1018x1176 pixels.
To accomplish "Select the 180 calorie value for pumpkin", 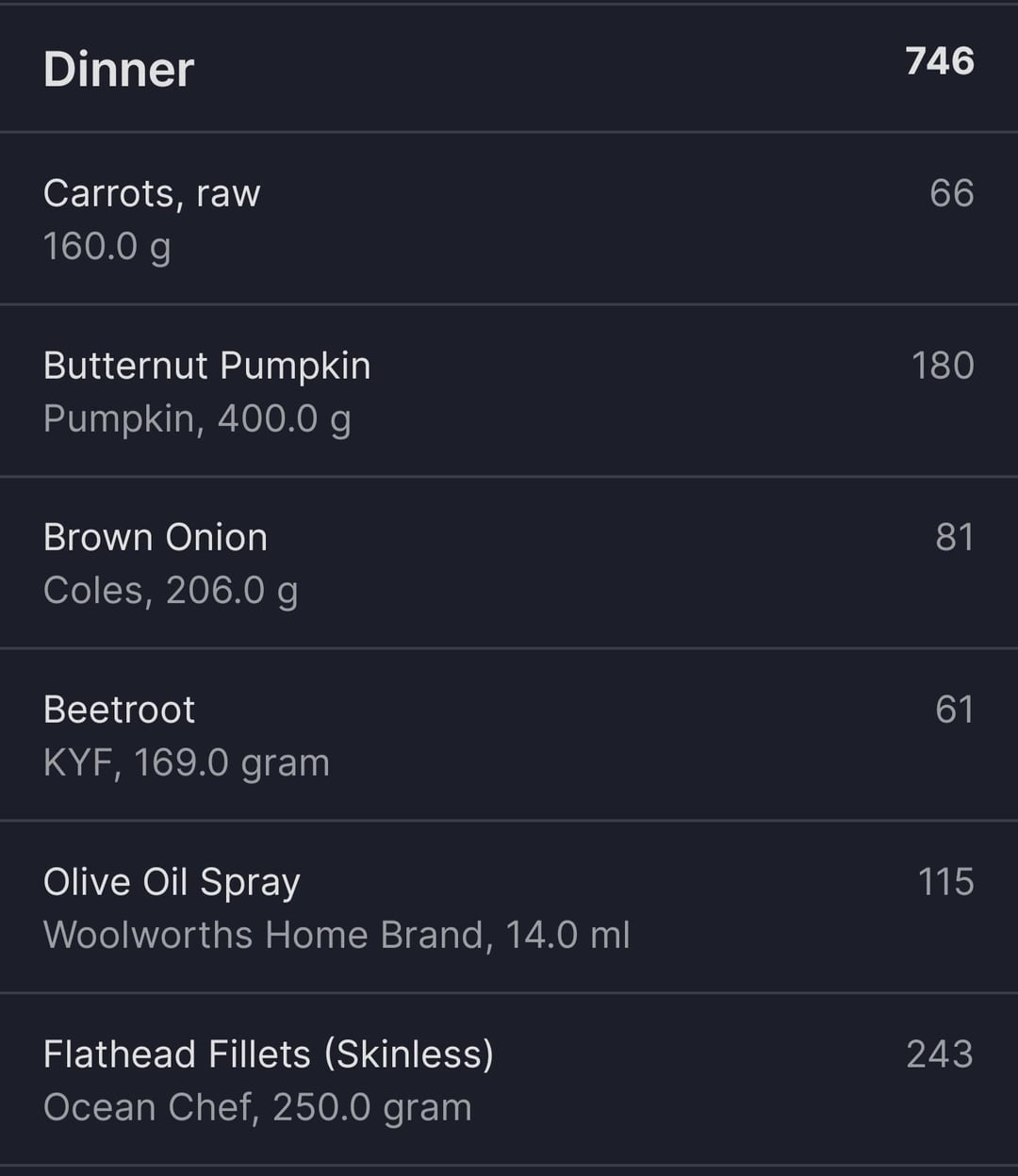I will click(x=943, y=366).
